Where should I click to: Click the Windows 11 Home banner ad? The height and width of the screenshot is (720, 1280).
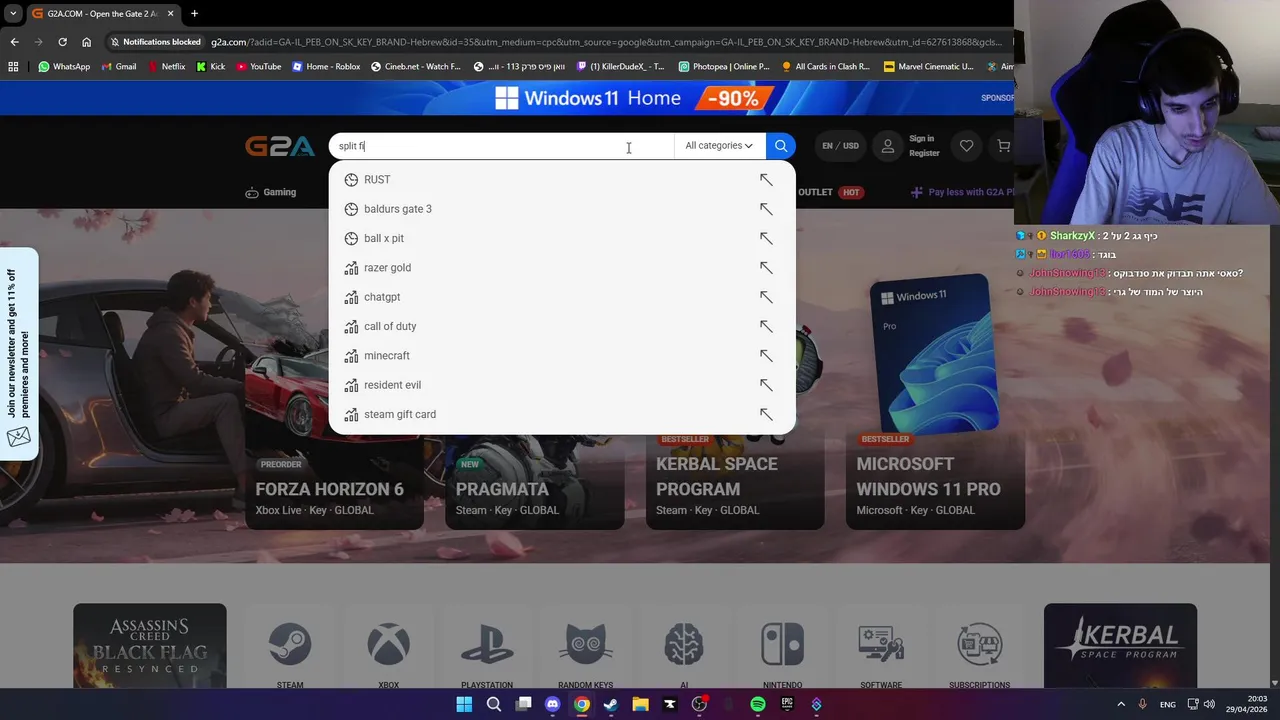(634, 98)
